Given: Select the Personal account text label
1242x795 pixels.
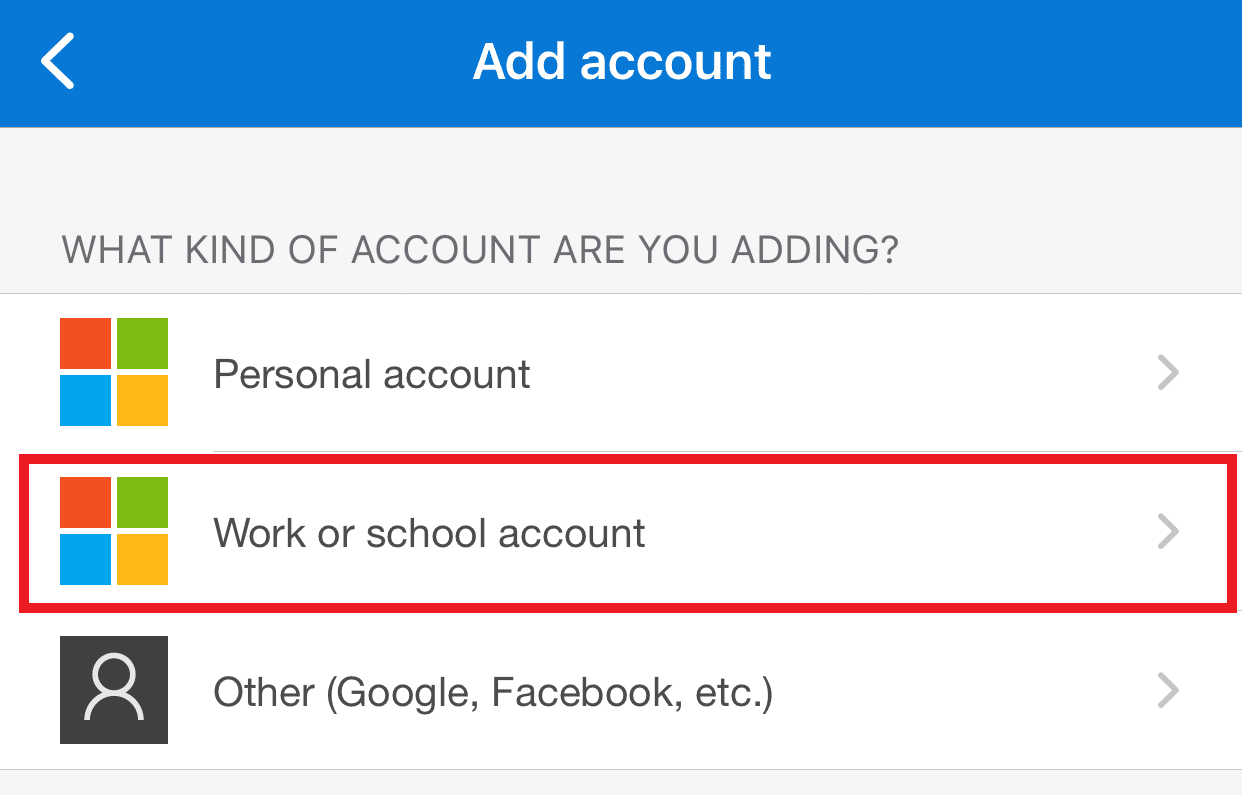Looking at the screenshot, I should [x=372, y=374].
